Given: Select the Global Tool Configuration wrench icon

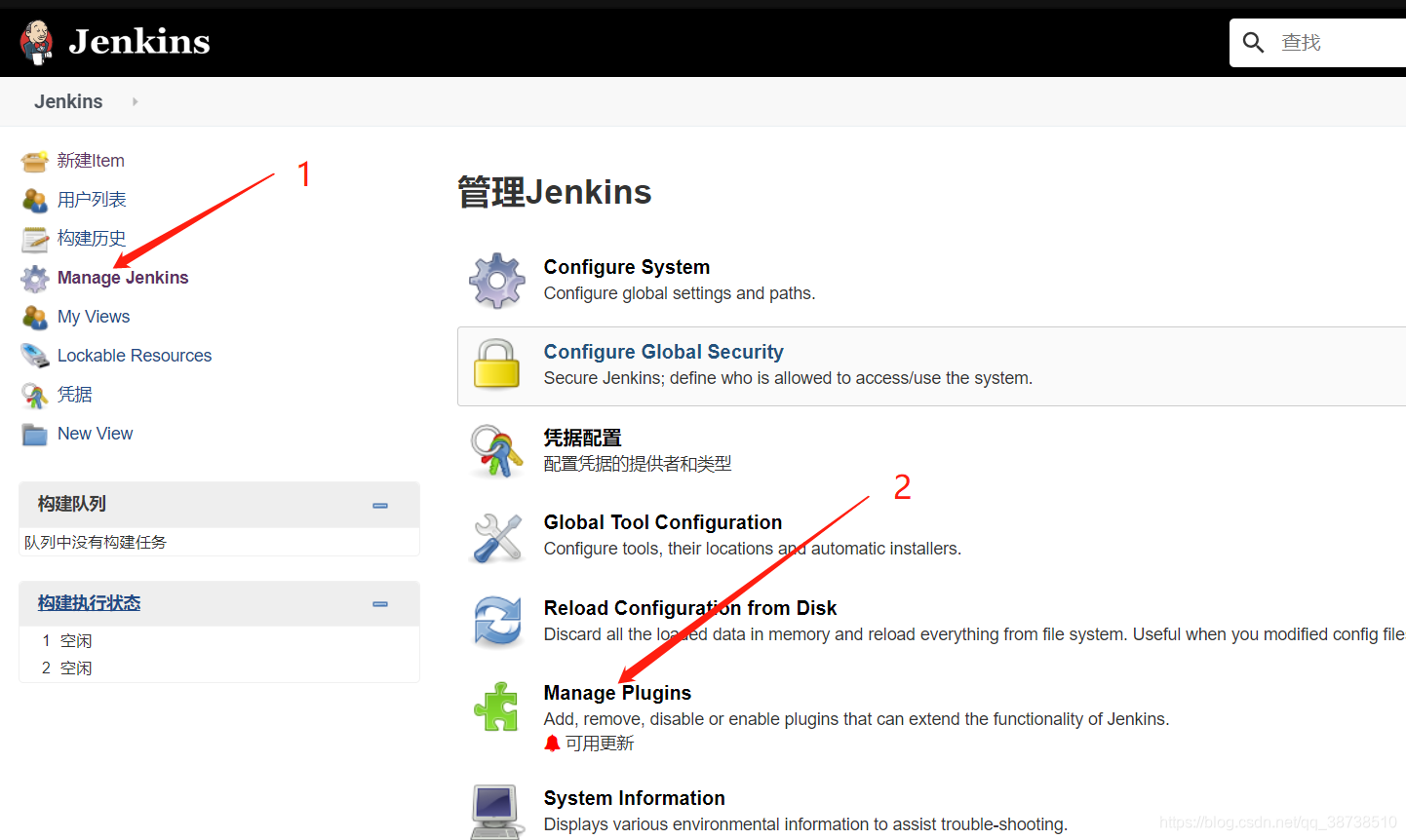Looking at the screenshot, I should point(497,535).
